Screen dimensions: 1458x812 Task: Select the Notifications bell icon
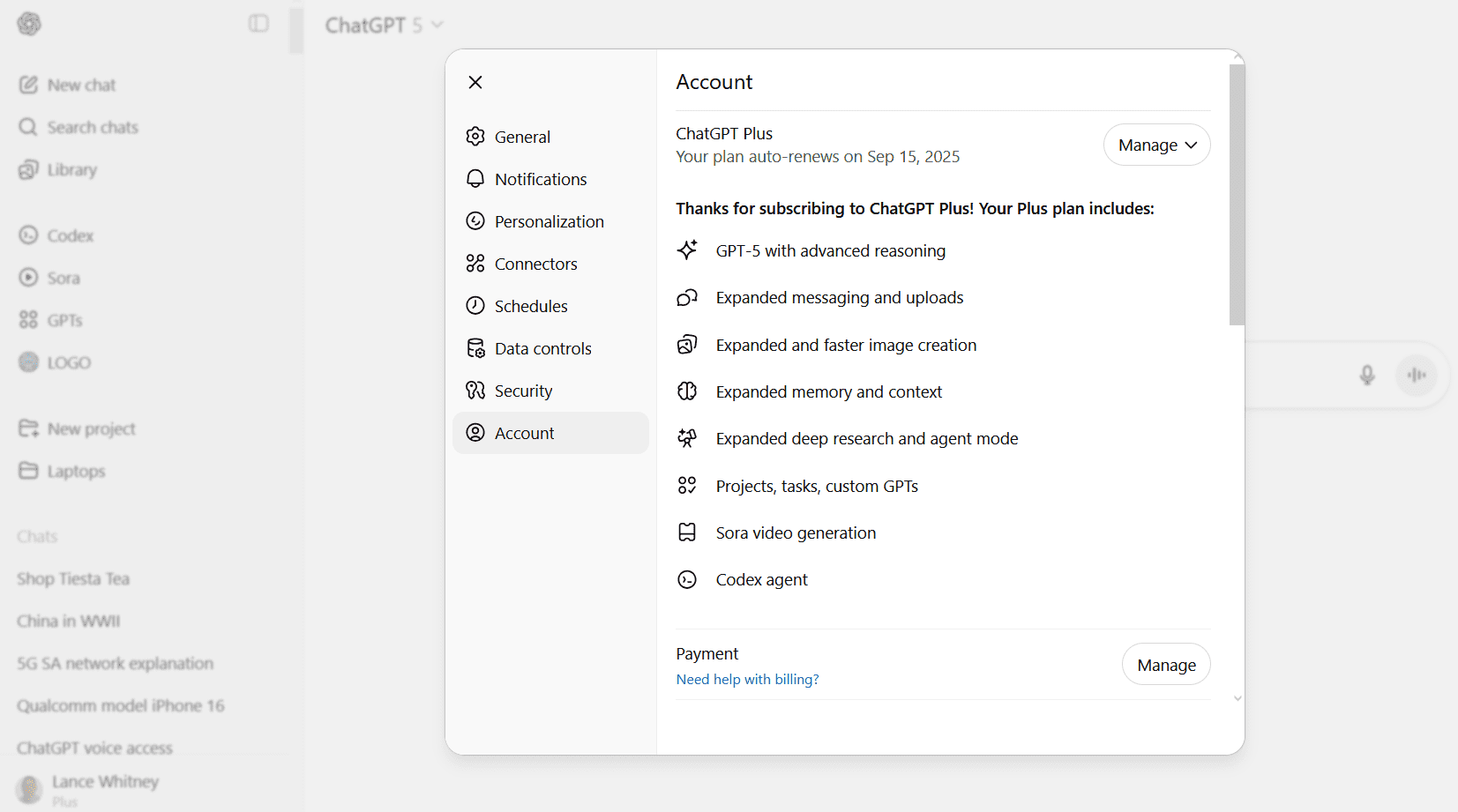click(x=475, y=179)
